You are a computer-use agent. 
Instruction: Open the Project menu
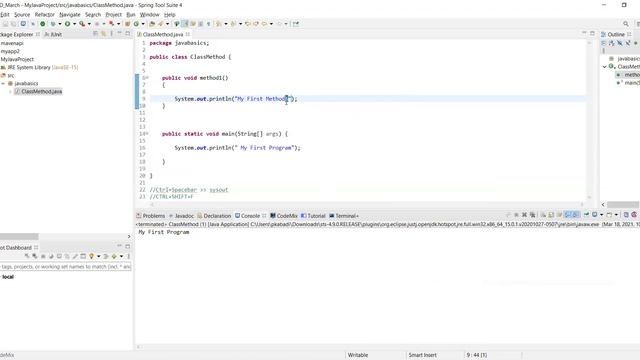click(113, 15)
